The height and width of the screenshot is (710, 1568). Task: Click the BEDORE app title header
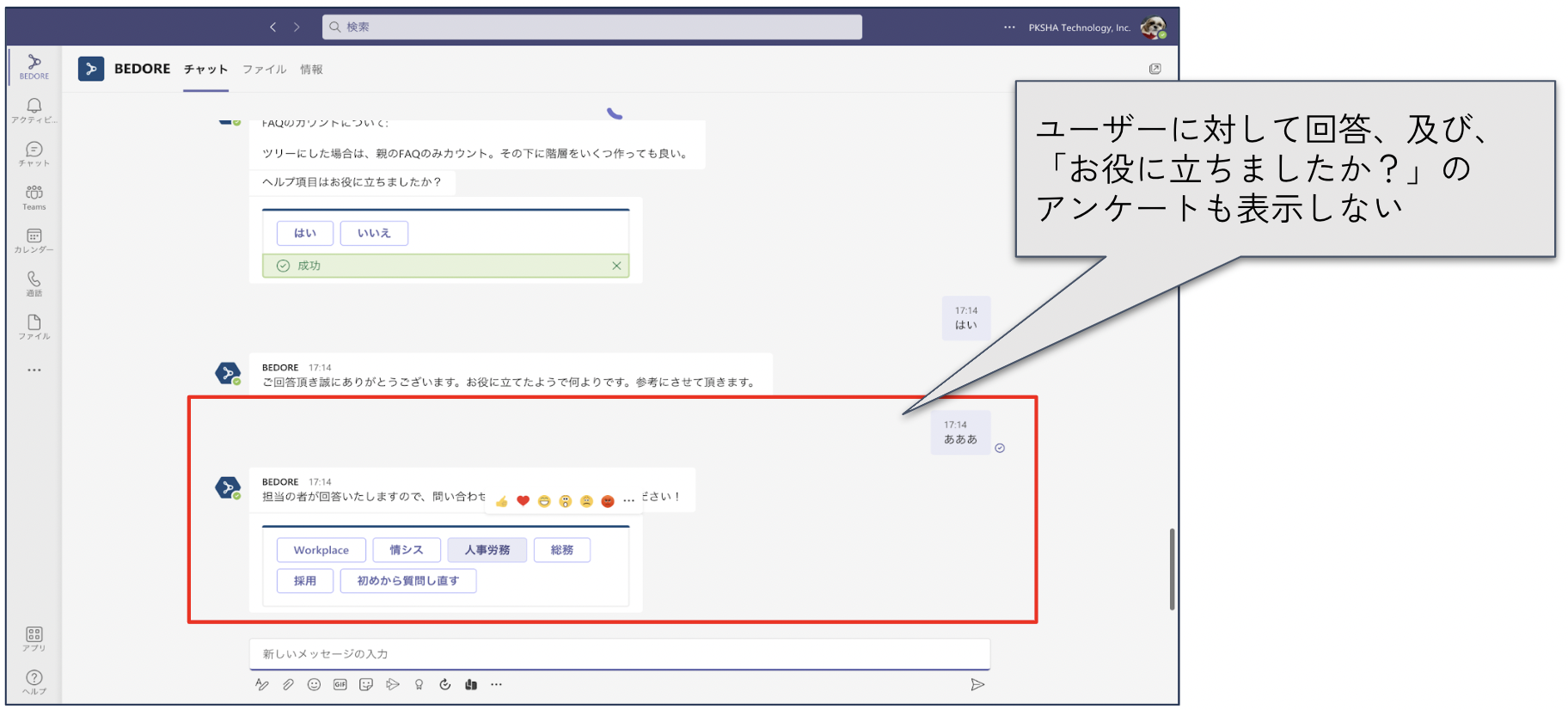click(x=143, y=69)
